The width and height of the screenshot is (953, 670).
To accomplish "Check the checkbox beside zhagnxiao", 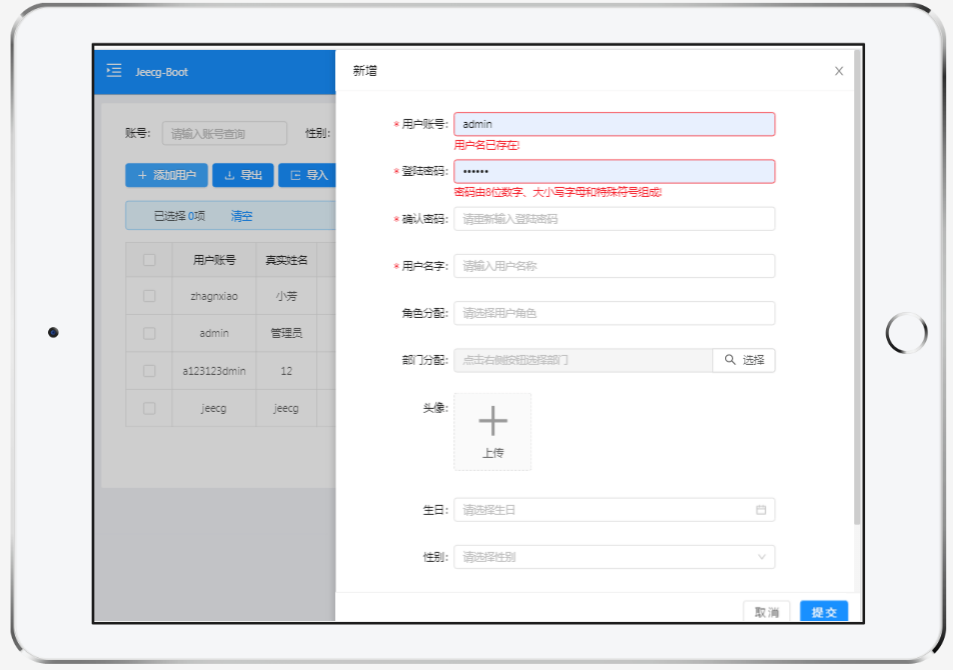I will click(x=148, y=295).
